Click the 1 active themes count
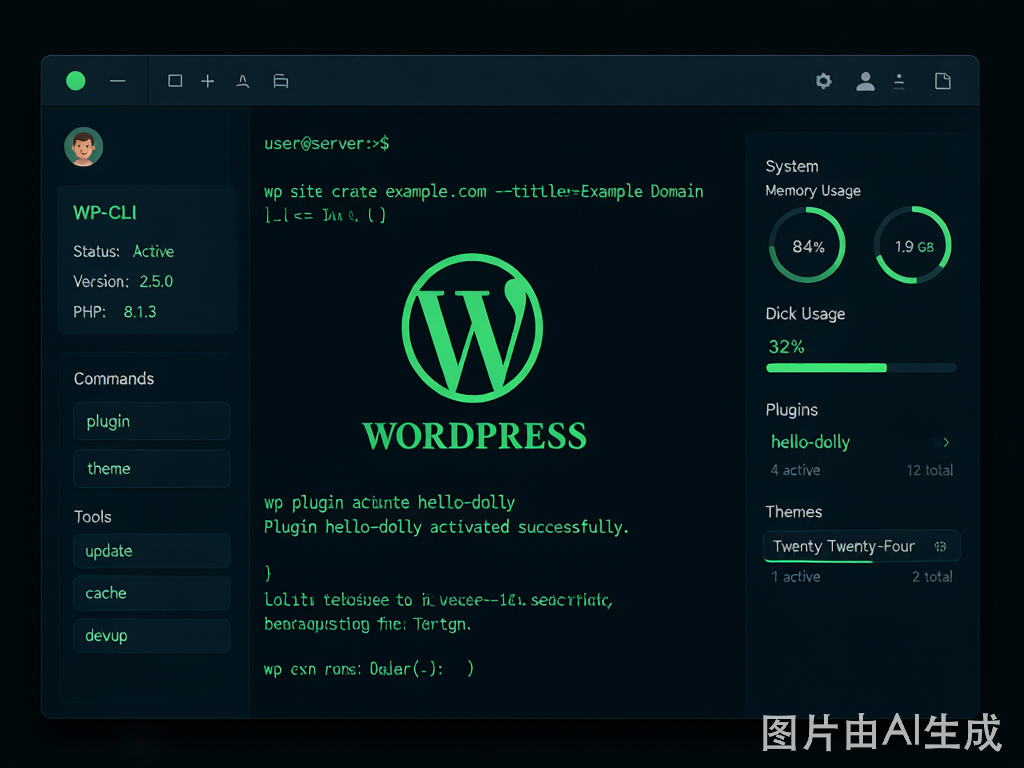Screen dimensions: 1024x768 (x=795, y=577)
